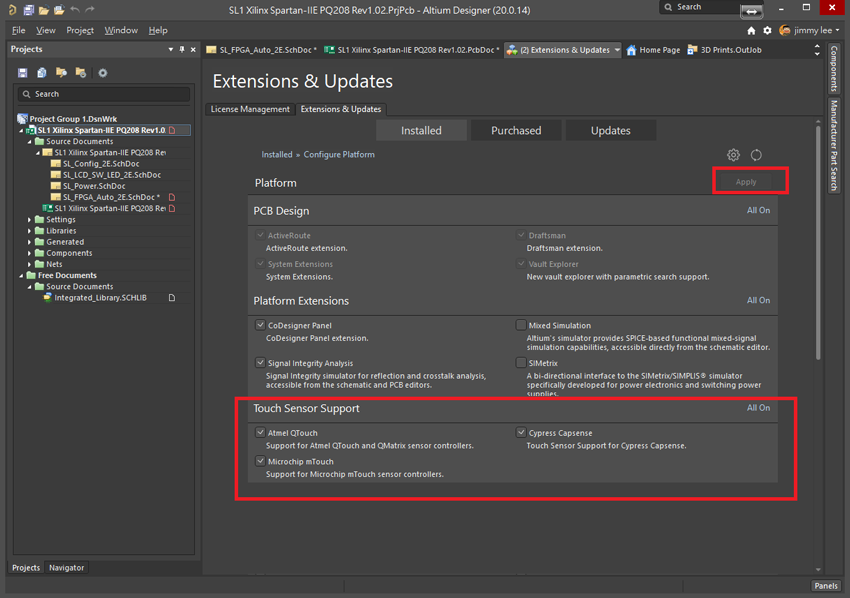Click document icon next to Integrated_Library.SCHLIB

pos(172,298)
